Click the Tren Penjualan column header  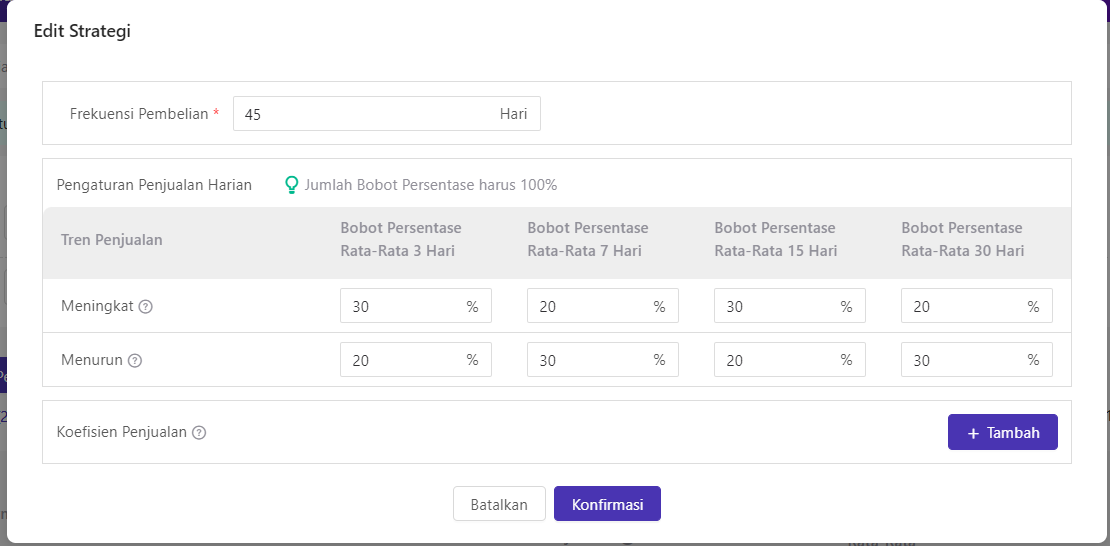[112, 240]
